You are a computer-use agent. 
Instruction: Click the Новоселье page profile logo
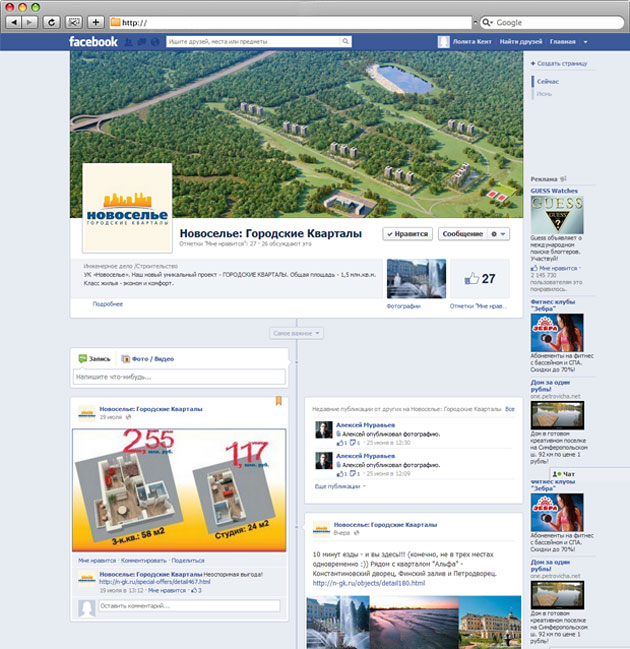click(x=127, y=208)
